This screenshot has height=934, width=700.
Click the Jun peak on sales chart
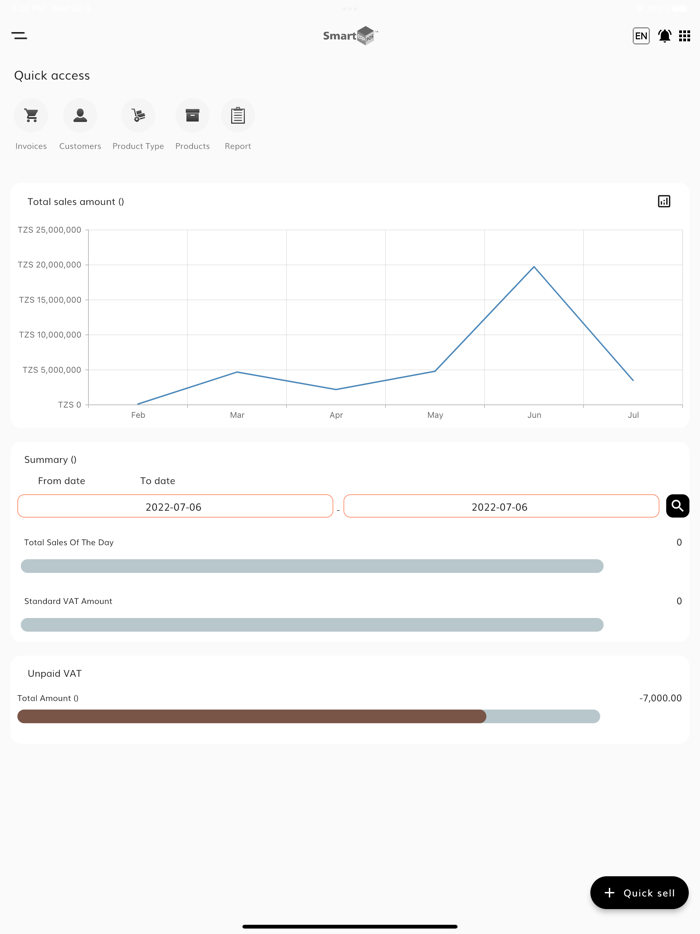tap(534, 267)
